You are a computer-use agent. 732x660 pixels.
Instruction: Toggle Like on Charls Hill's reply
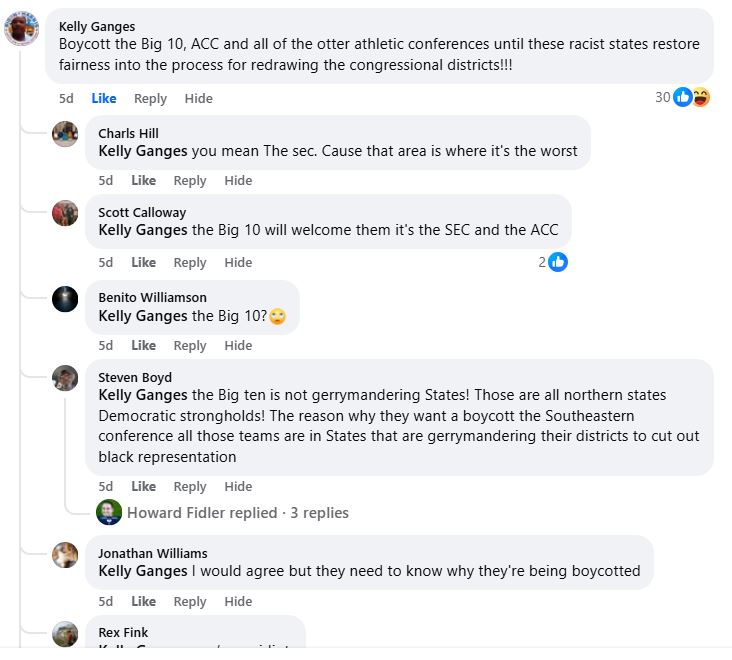click(143, 181)
